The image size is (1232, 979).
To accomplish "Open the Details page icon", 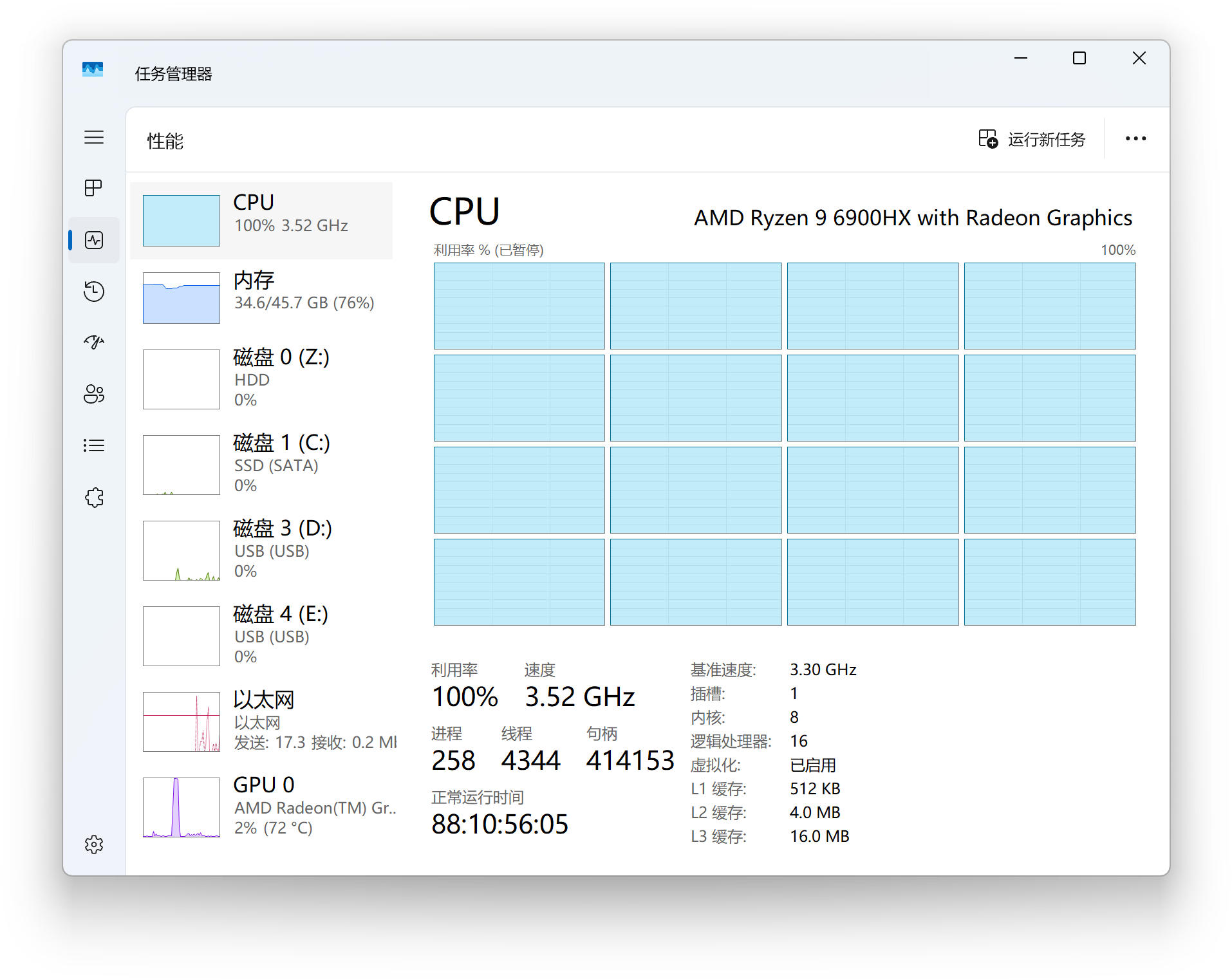I will (94, 445).
